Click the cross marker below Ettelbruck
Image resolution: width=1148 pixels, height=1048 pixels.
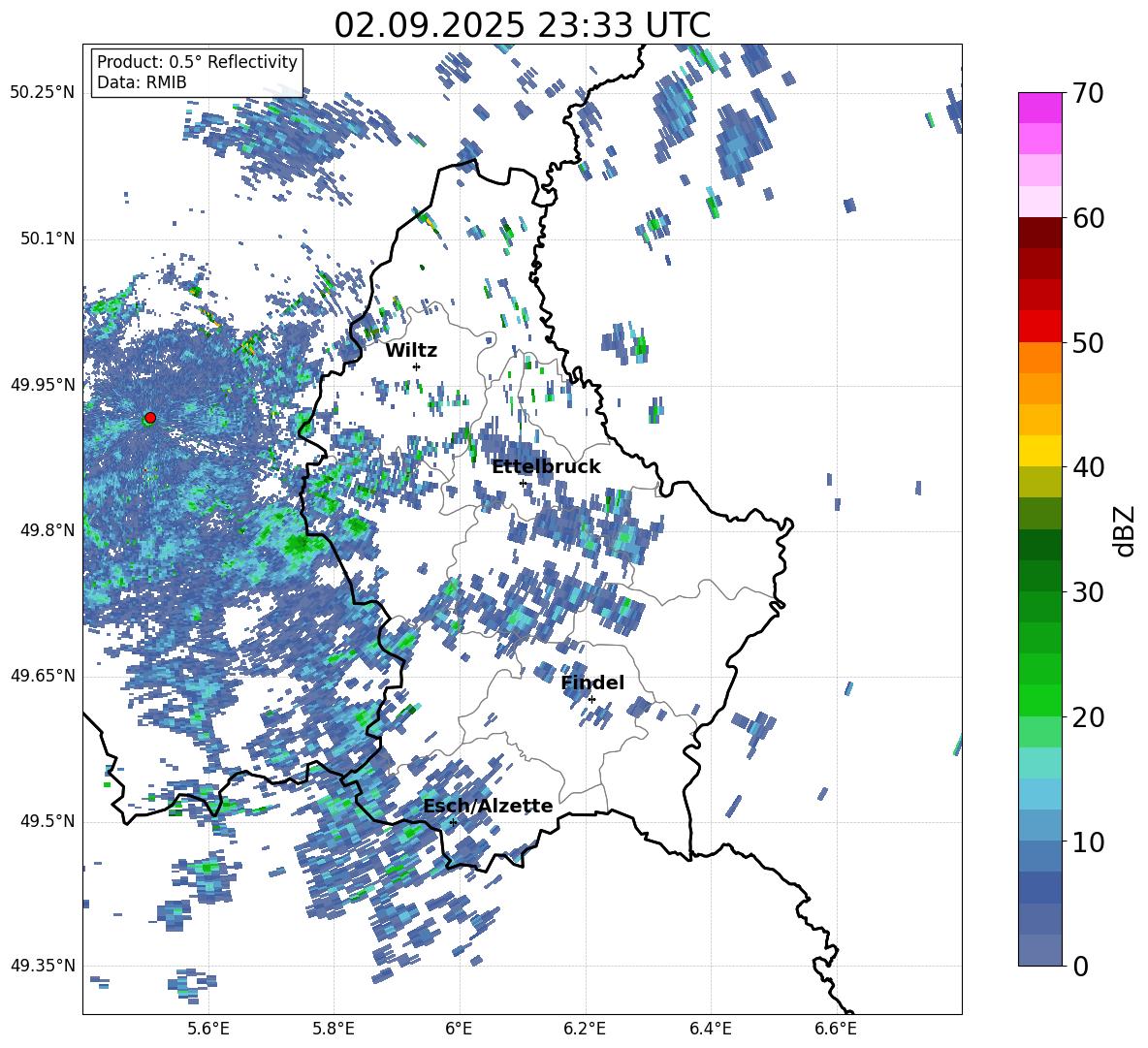523,483
